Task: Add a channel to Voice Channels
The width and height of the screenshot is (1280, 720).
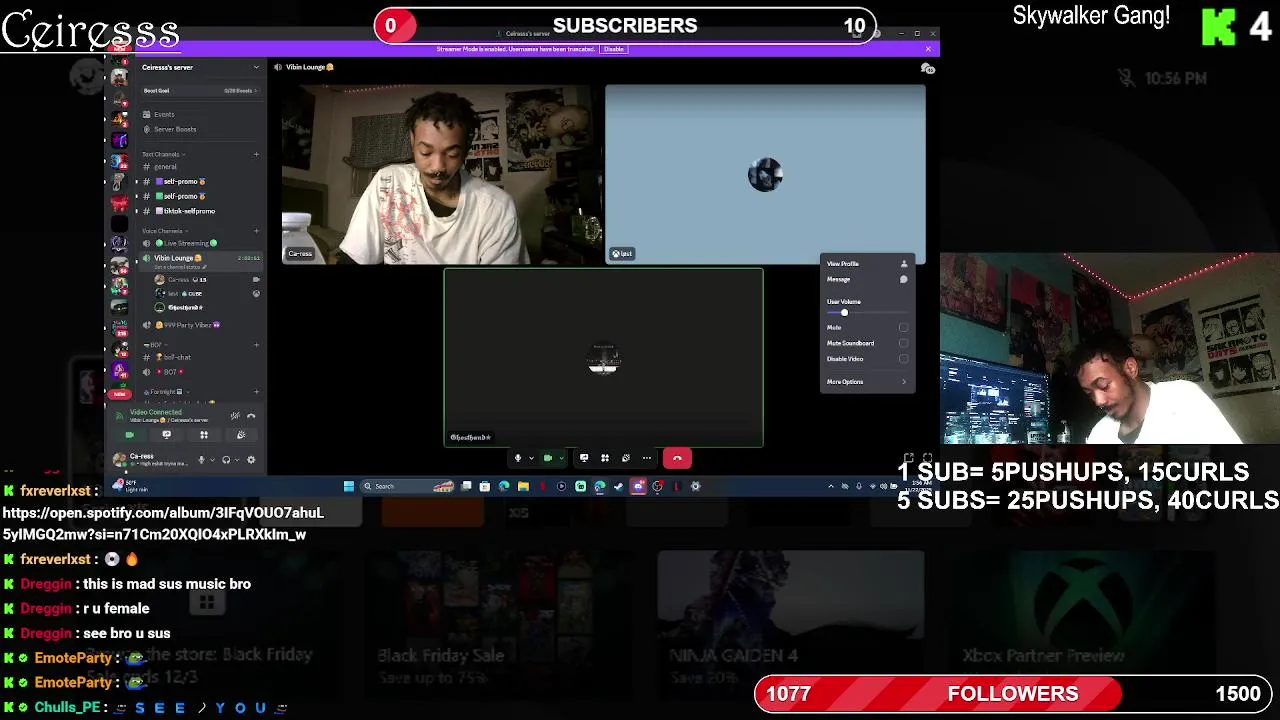Action: coord(256,231)
